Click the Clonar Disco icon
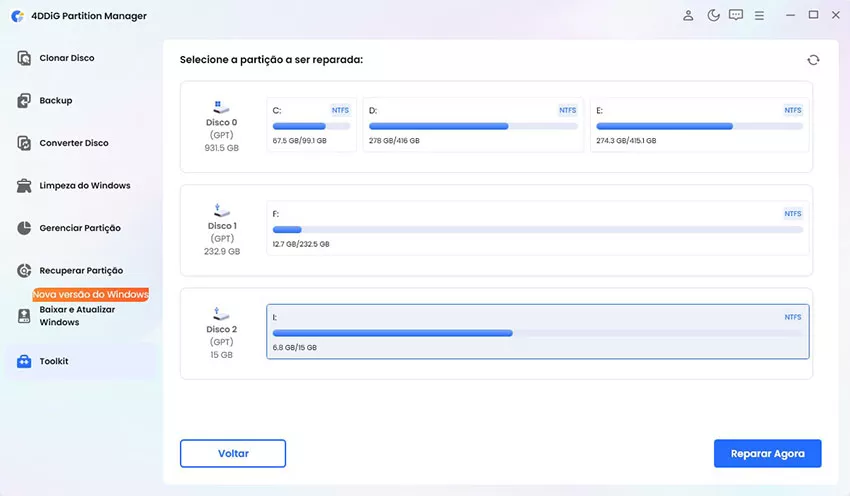Image resolution: width=850 pixels, height=496 pixels. [x=24, y=58]
